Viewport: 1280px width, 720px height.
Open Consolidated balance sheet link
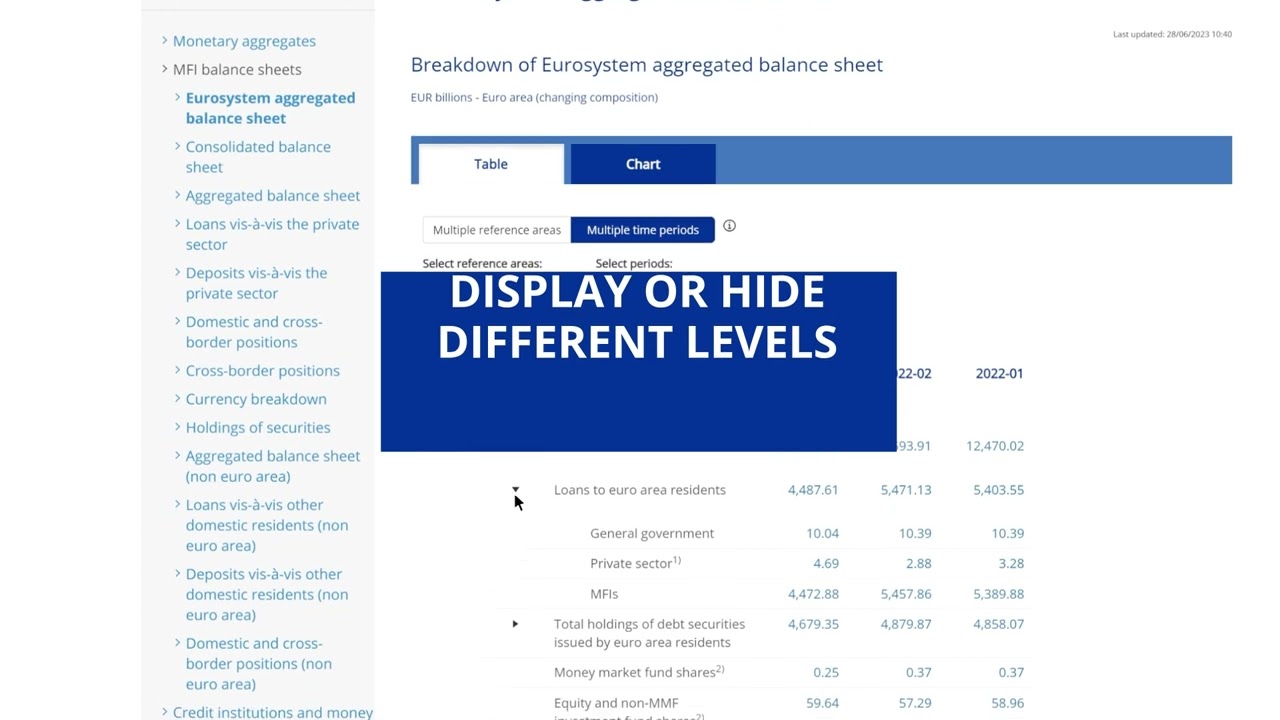tap(258, 157)
